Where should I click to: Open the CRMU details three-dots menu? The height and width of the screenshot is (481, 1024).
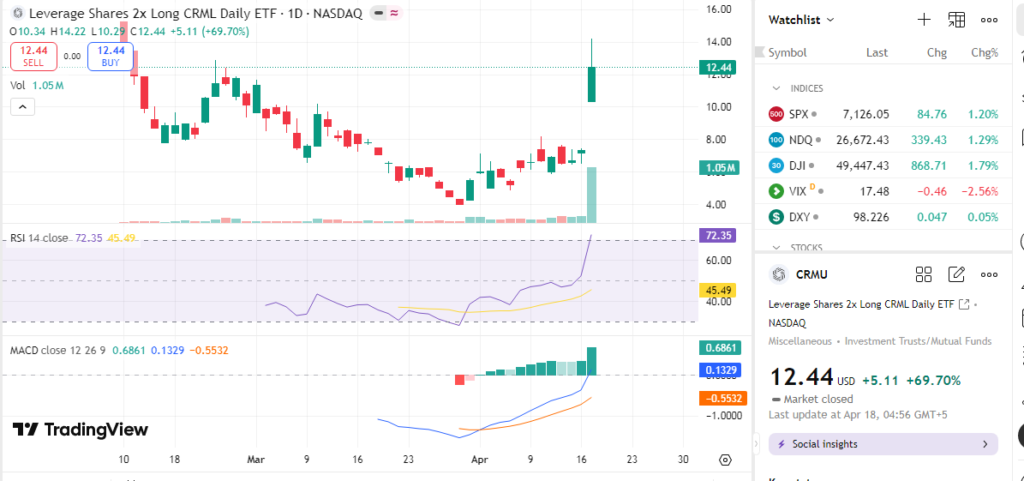coord(988,274)
